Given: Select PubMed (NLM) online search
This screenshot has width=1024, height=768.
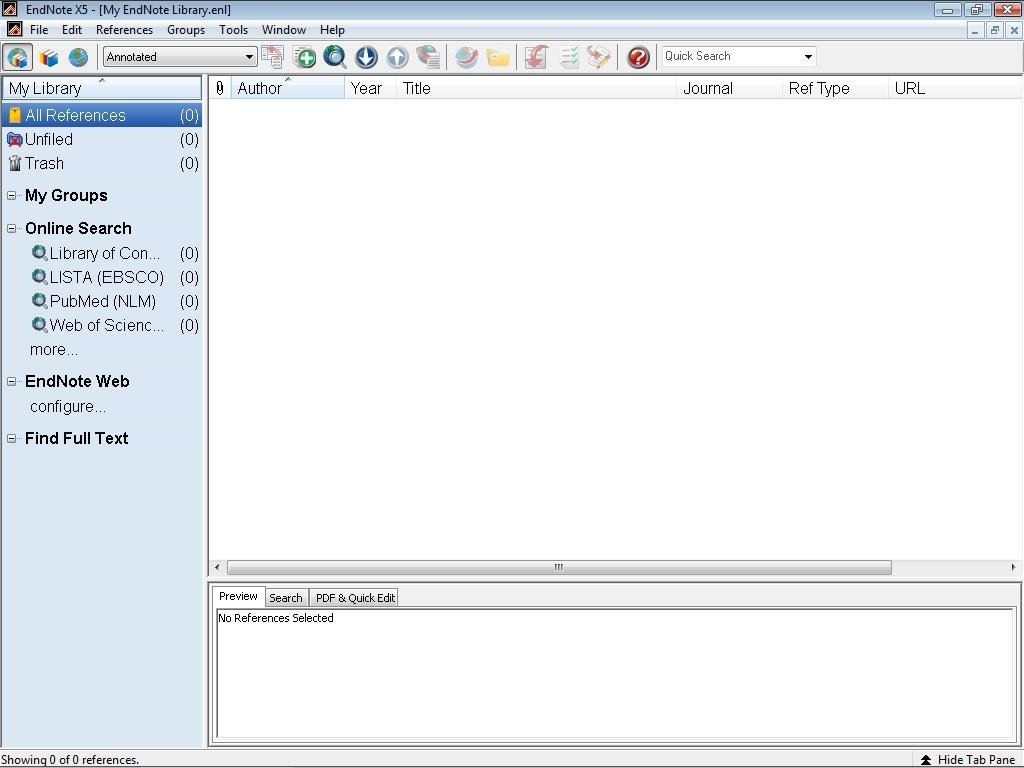Looking at the screenshot, I should [x=115, y=302].
